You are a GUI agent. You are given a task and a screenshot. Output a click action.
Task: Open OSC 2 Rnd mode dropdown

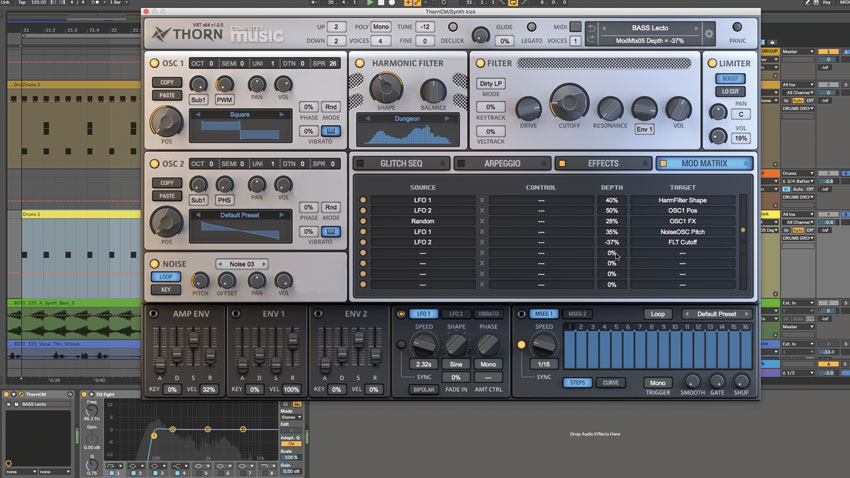tap(331, 207)
